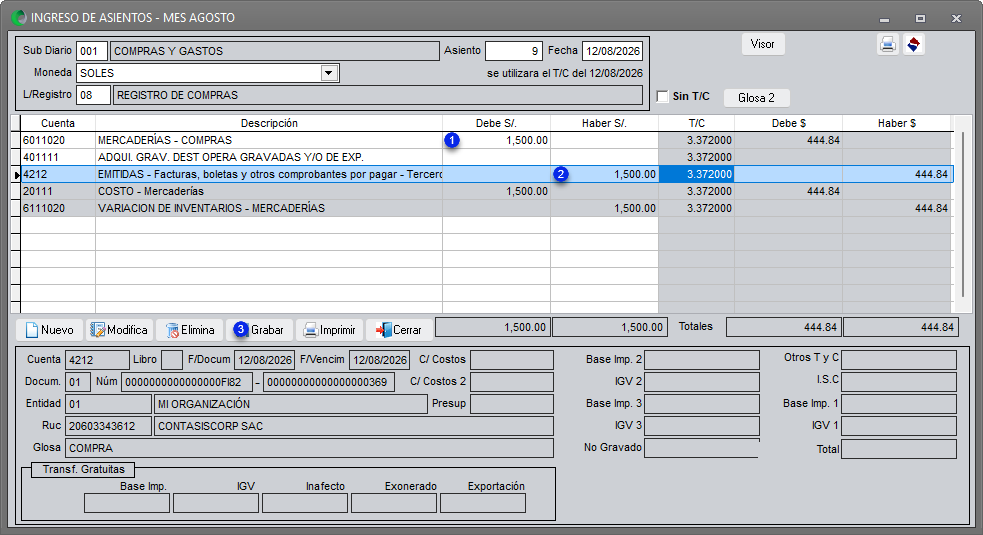Click the Fecha field 12/08/2026

(612, 51)
